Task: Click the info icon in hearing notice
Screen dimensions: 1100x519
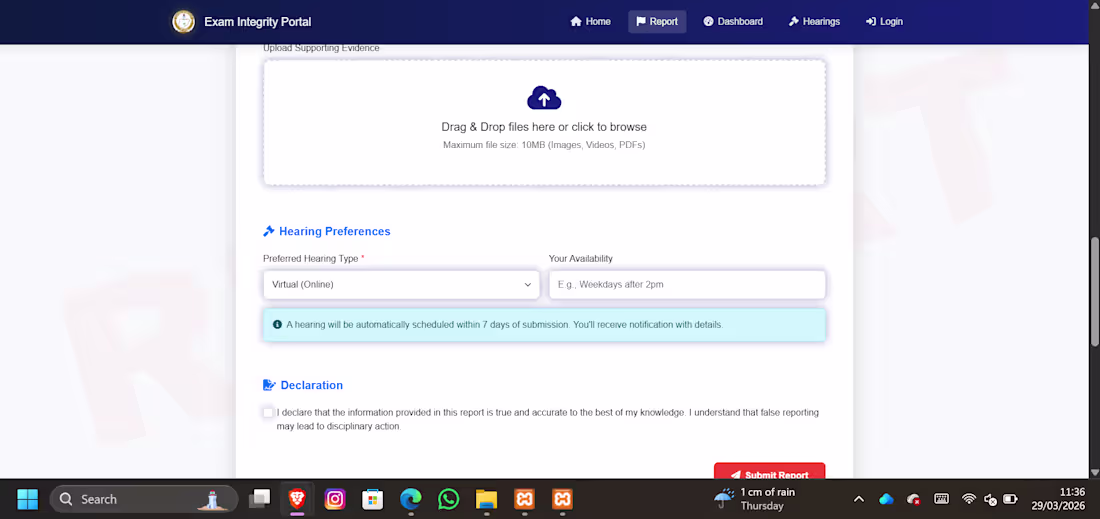Action: [x=278, y=325]
